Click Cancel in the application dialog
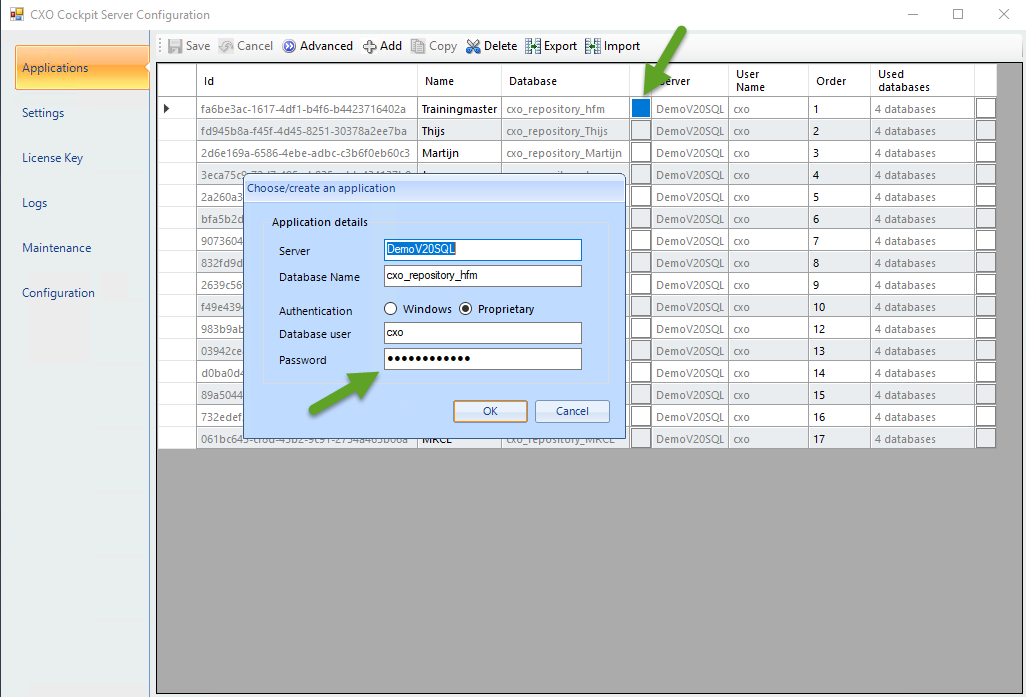1026x697 pixels. click(x=572, y=411)
